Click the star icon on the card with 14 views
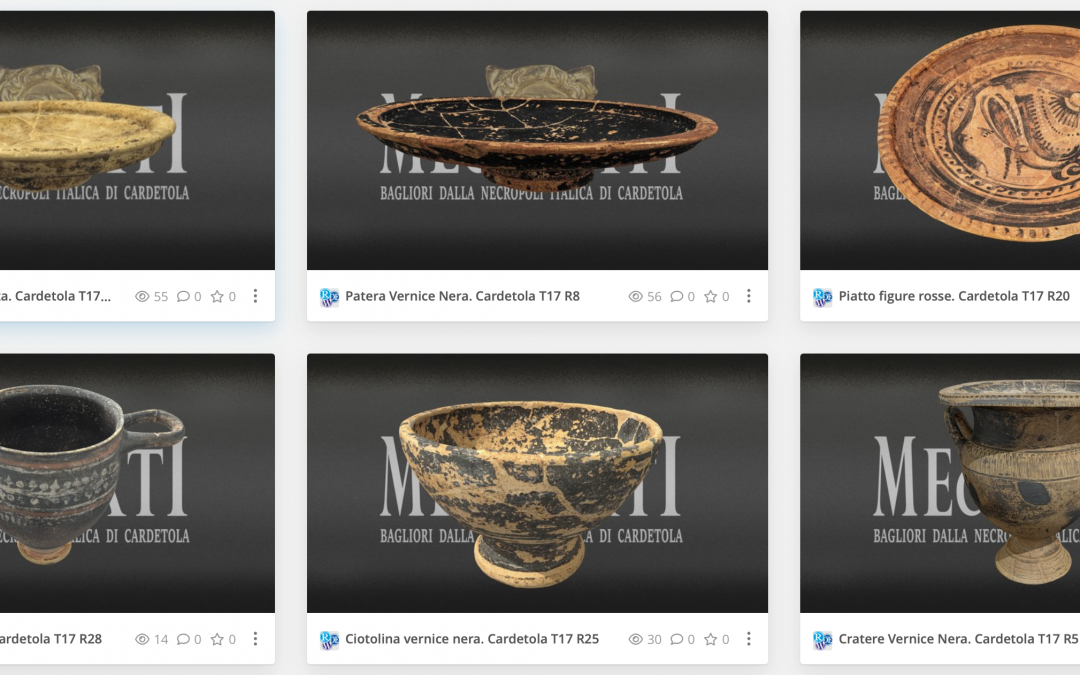Screen dimensions: 1080x675 pos(217,639)
